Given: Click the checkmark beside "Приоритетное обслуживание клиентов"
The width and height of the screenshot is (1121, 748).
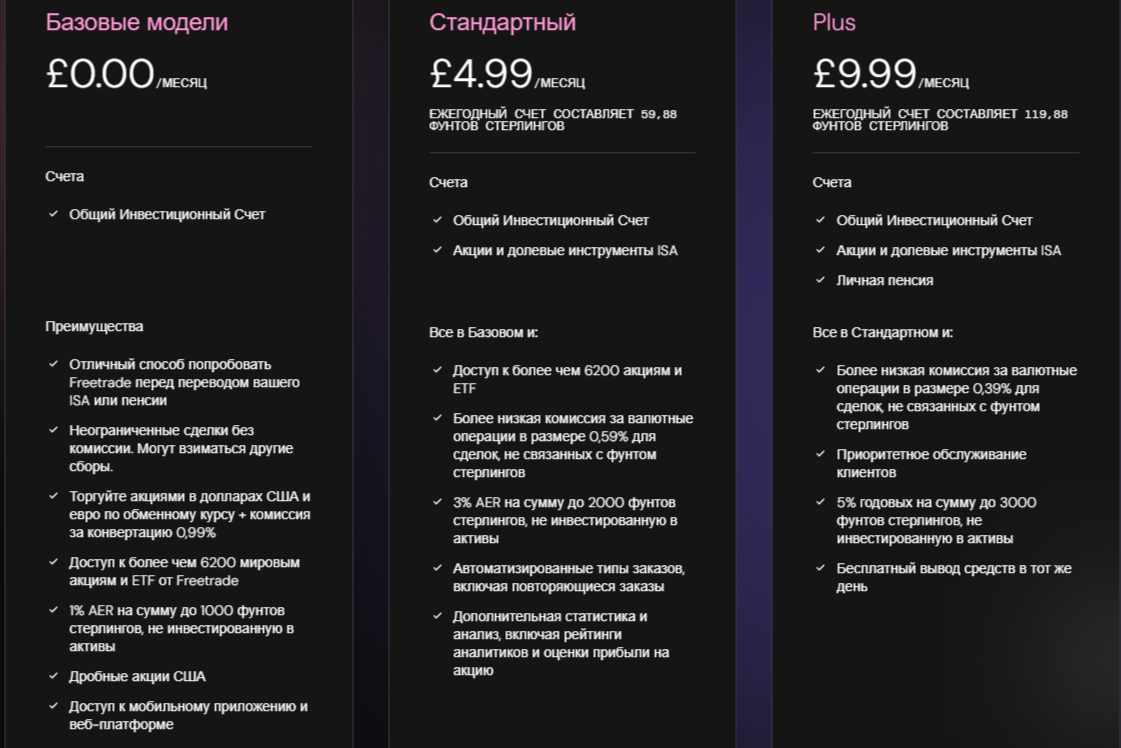Looking at the screenshot, I should pyautogui.click(x=821, y=455).
